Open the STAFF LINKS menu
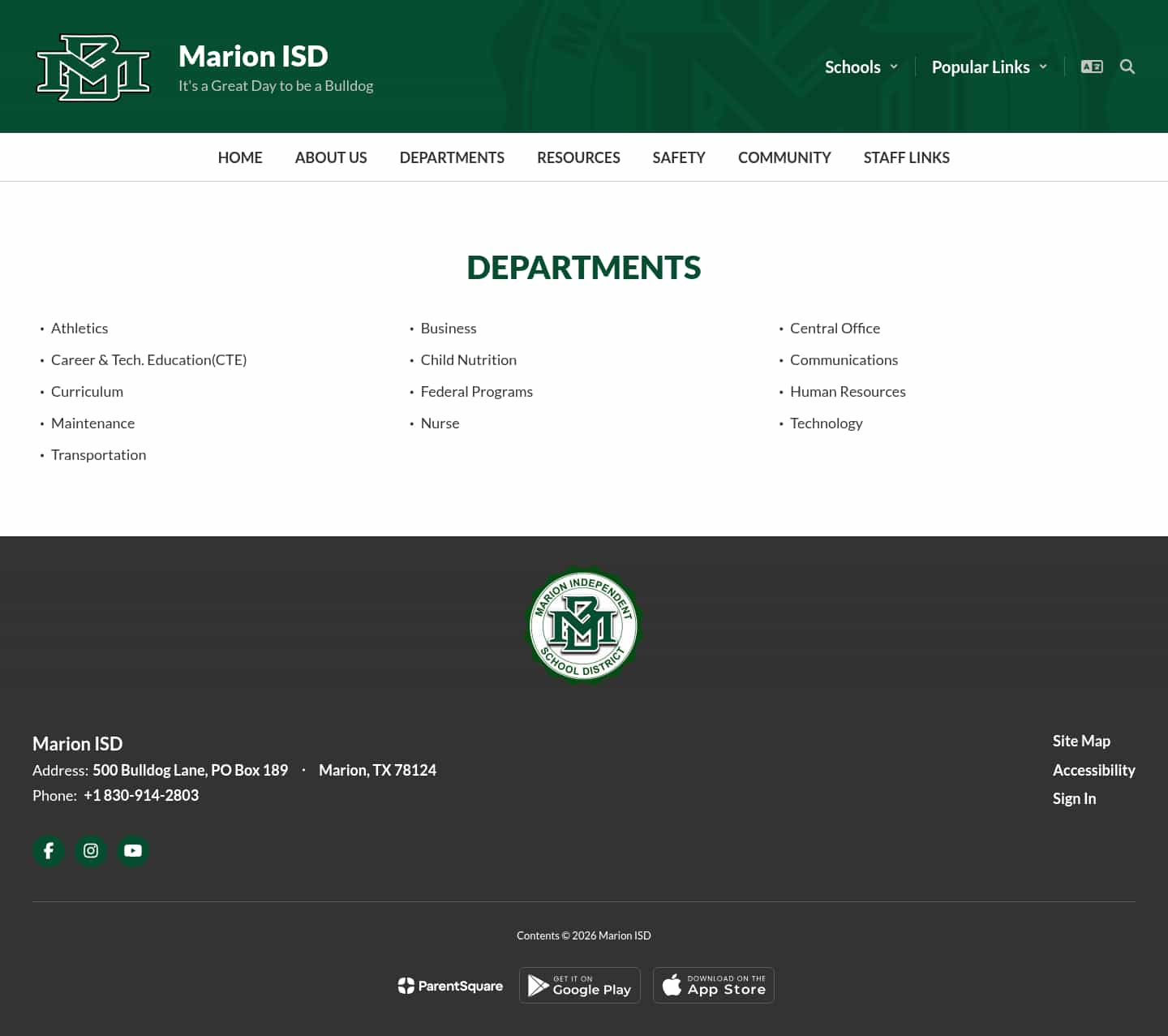Screen dimensions: 1168x1036 (x=907, y=157)
